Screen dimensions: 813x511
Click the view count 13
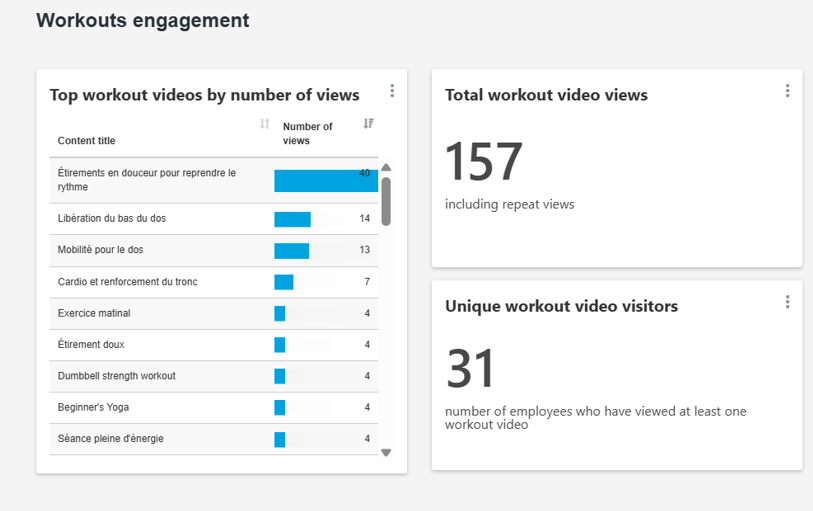(365, 250)
